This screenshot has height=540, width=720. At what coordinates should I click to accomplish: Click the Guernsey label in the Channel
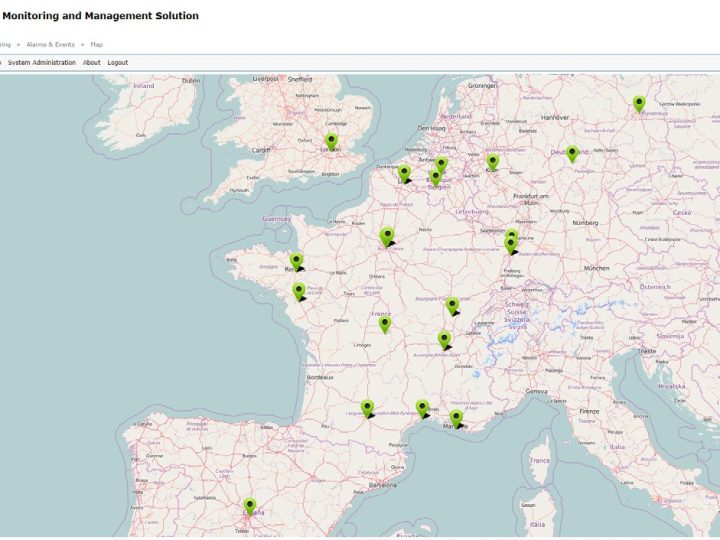[x=277, y=219]
